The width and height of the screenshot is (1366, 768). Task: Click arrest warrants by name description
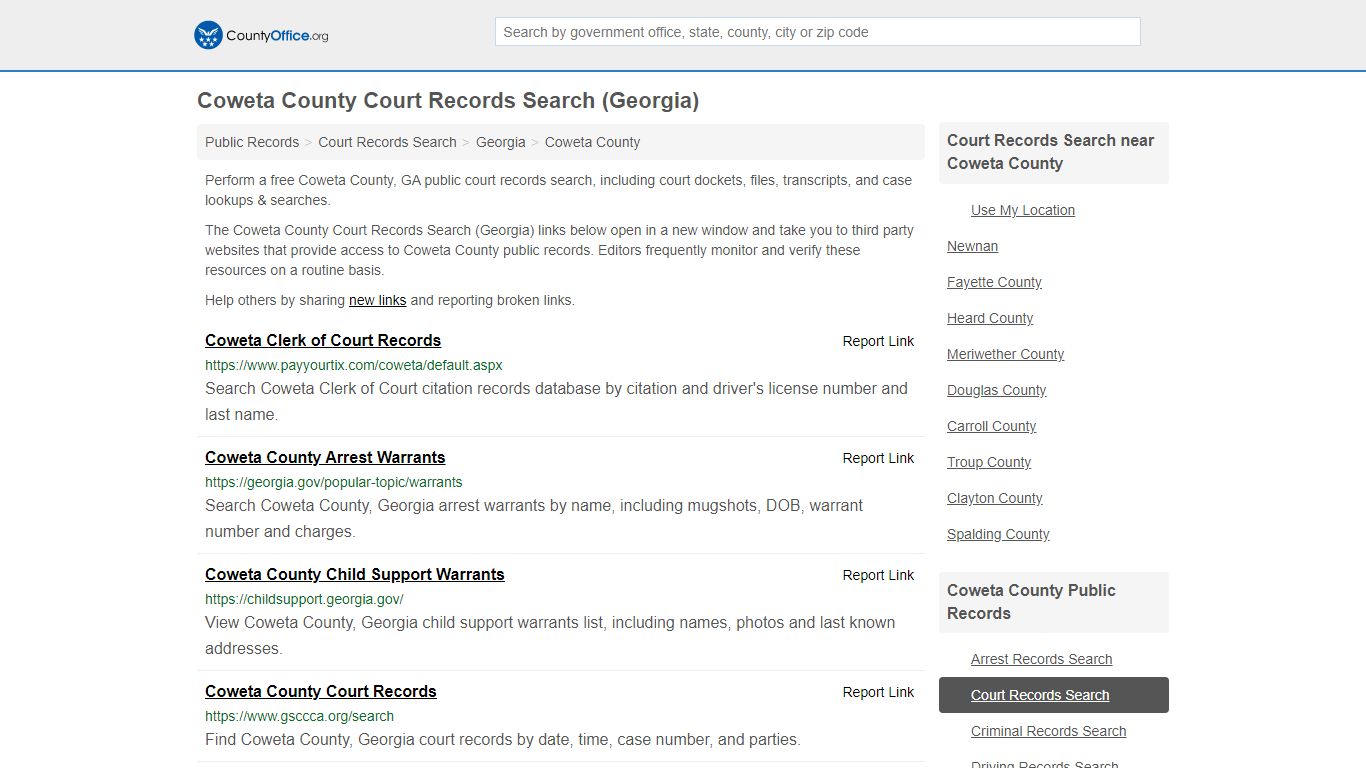534,518
